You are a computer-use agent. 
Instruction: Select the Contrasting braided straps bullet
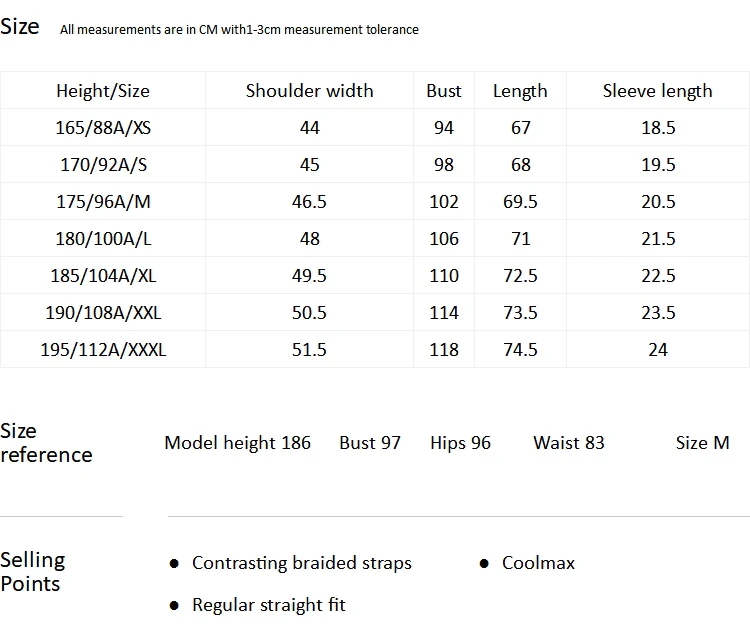pyautogui.click(x=302, y=563)
